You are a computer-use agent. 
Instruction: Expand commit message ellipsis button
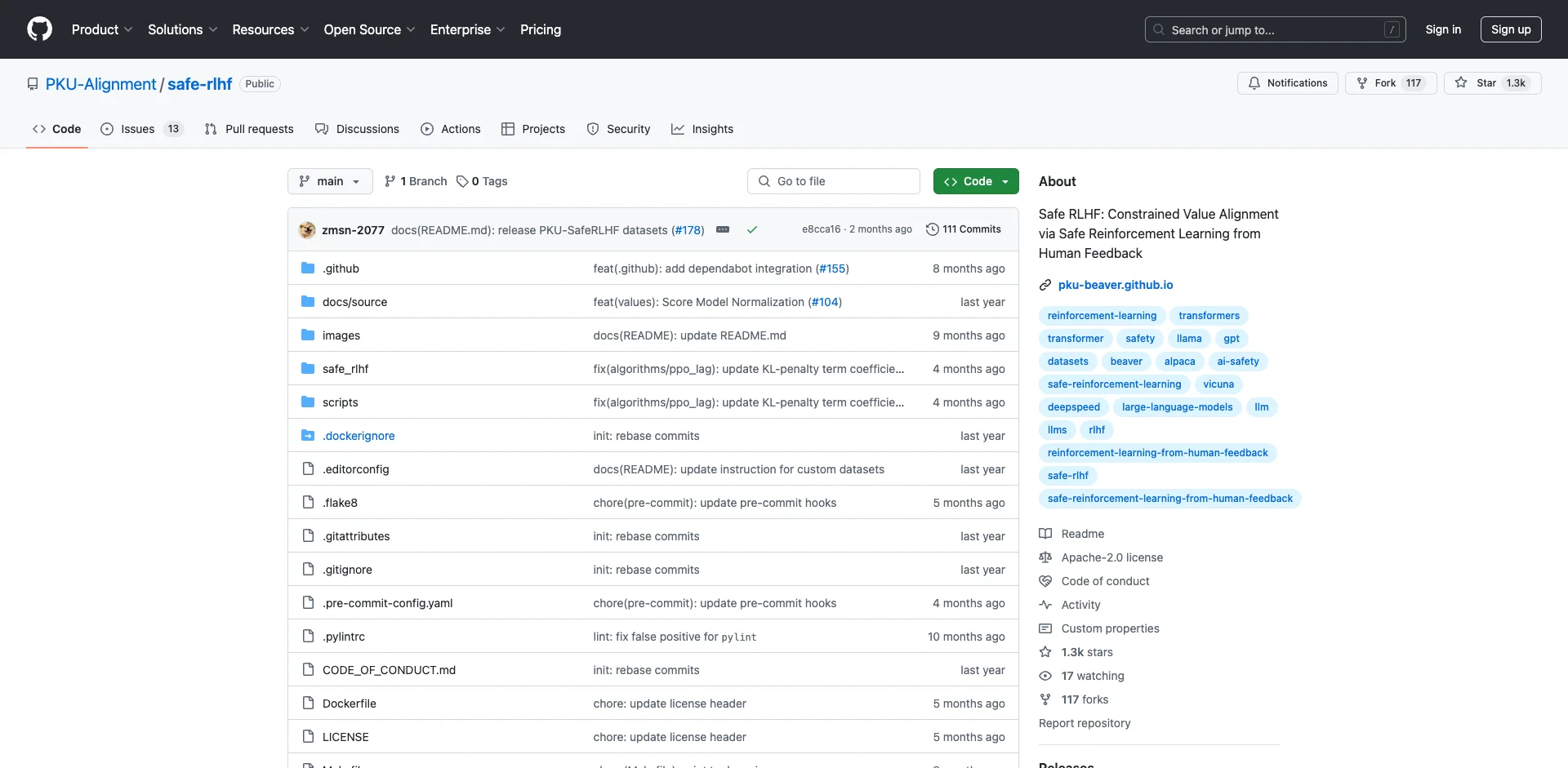point(723,230)
